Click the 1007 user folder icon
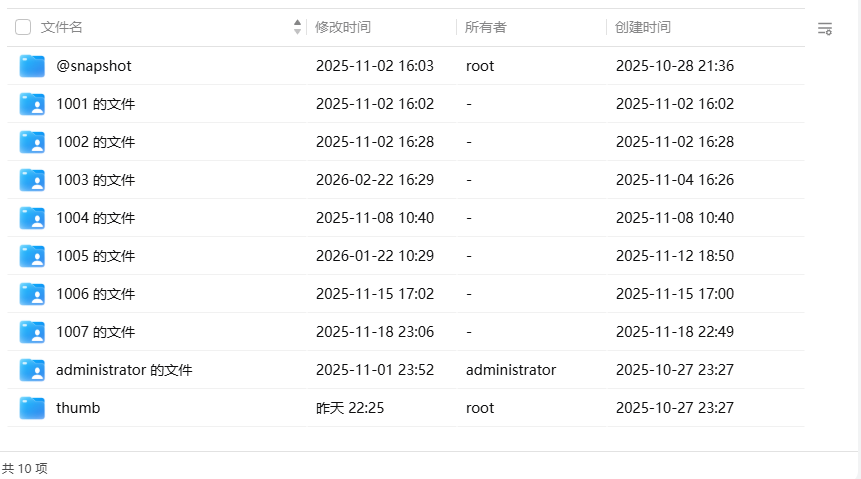This screenshot has height=479, width=861. (32, 332)
